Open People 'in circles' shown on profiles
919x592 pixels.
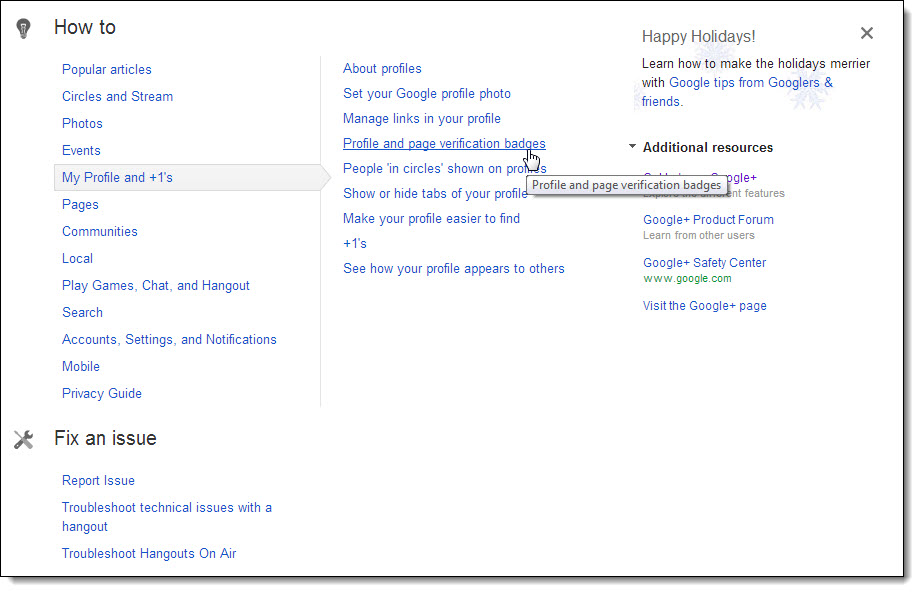coord(444,169)
